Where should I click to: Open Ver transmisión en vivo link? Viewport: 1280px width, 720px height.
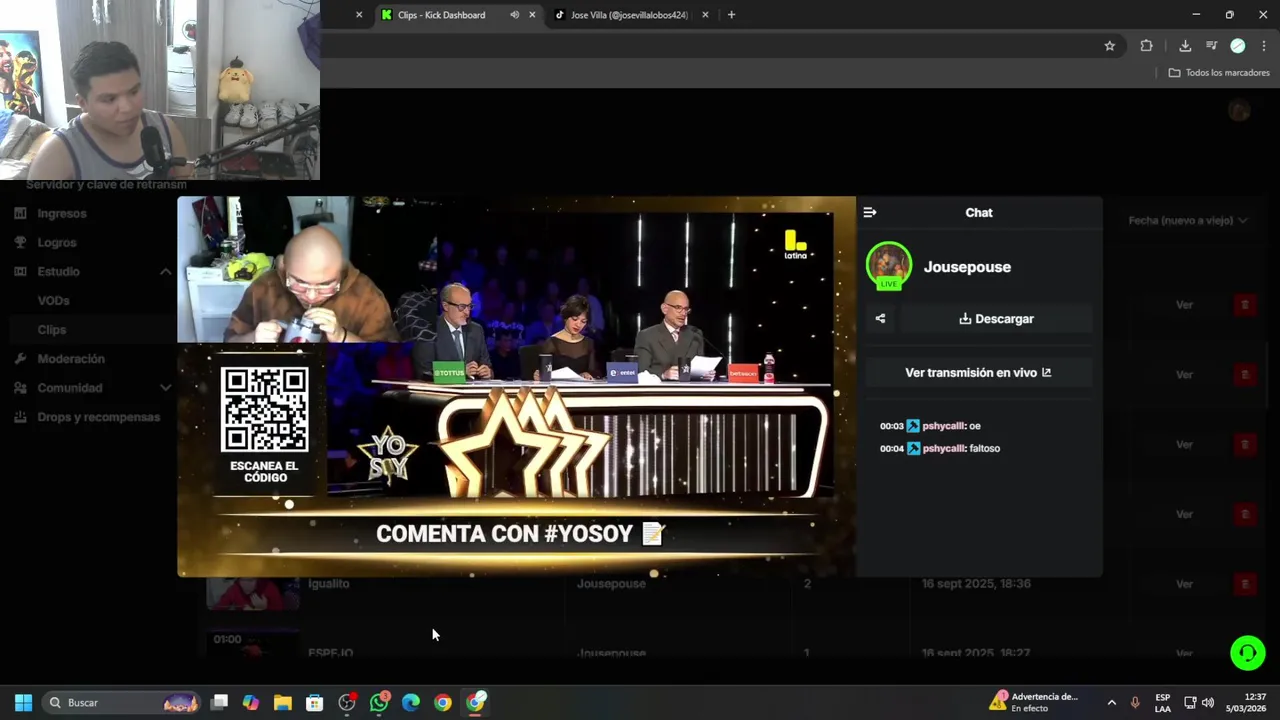click(x=978, y=372)
